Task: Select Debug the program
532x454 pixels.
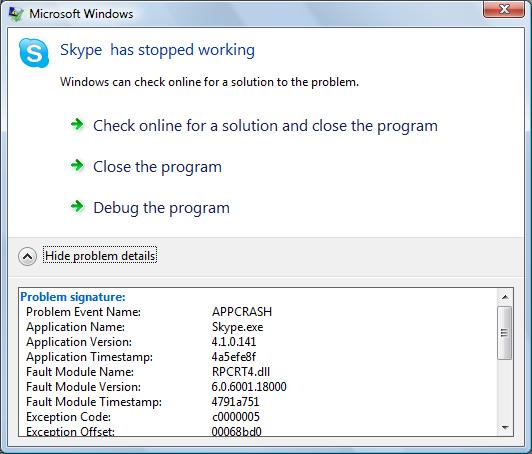Action: [162, 208]
